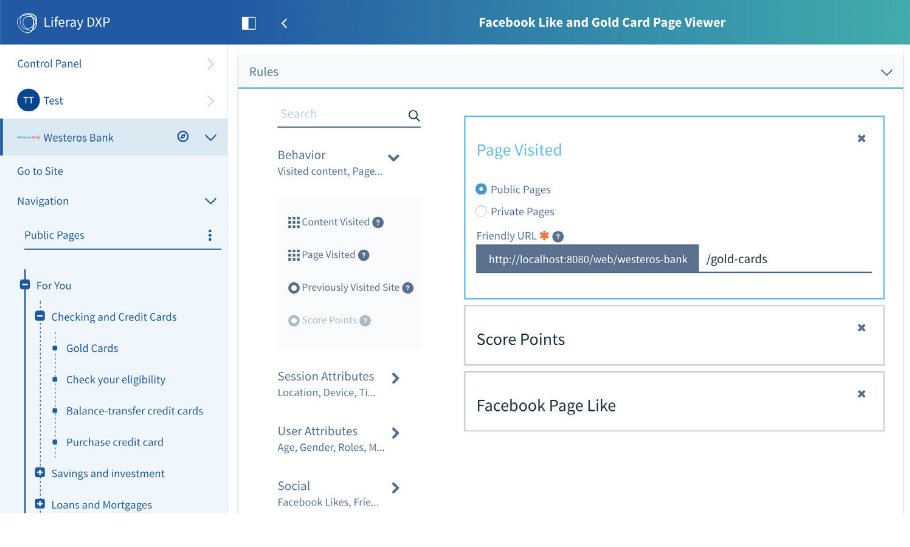This screenshot has height=547, width=910.
Task: Open Balance-transfer credit cards page
Action: pos(135,411)
